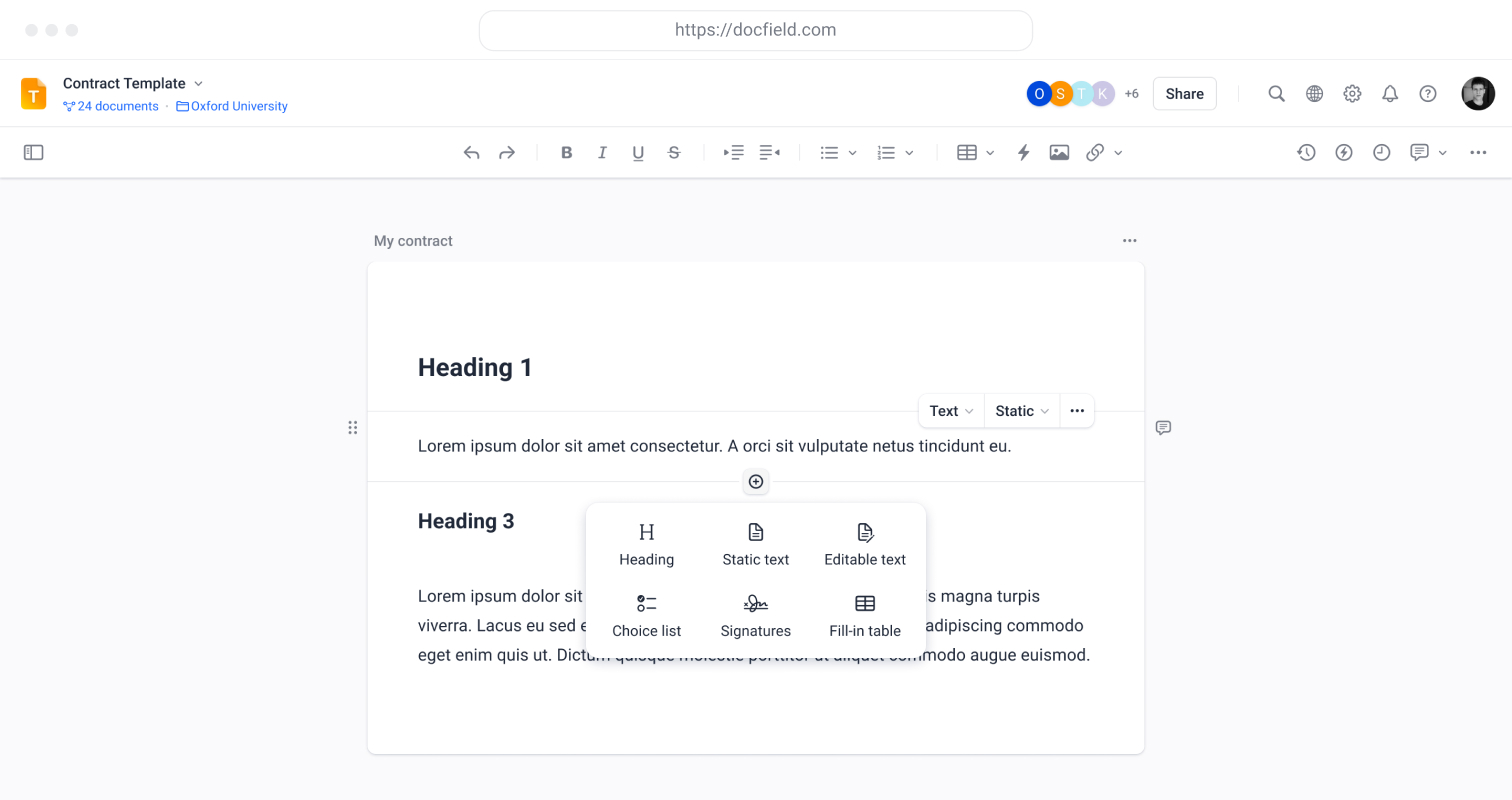
Task: Open the Static field dropdown
Action: tap(1021, 411)
